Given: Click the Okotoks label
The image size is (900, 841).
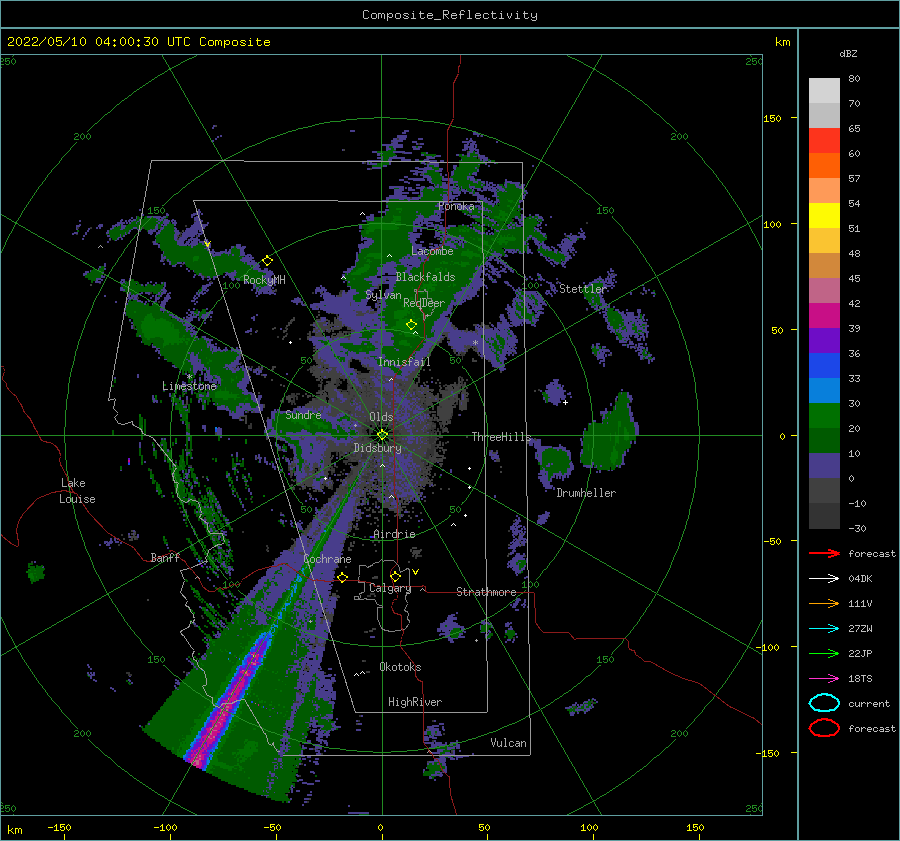Looking at the screenshot, I should tap(400, 667).
